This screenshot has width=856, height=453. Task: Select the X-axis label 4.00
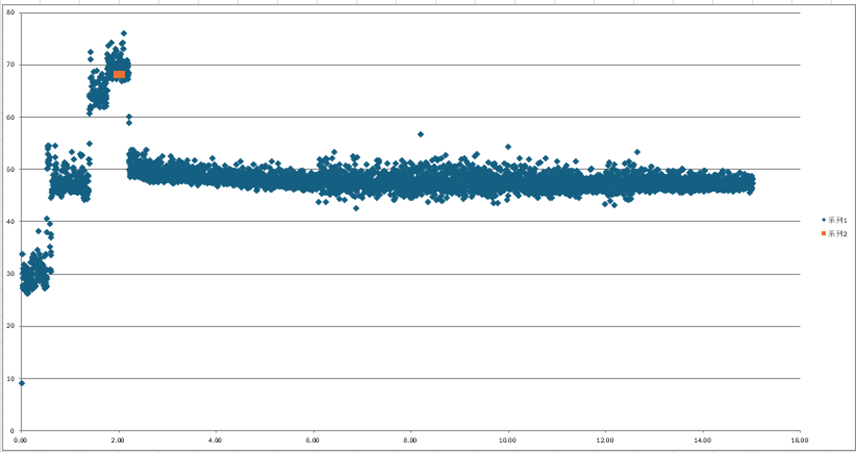coord(216,439)
